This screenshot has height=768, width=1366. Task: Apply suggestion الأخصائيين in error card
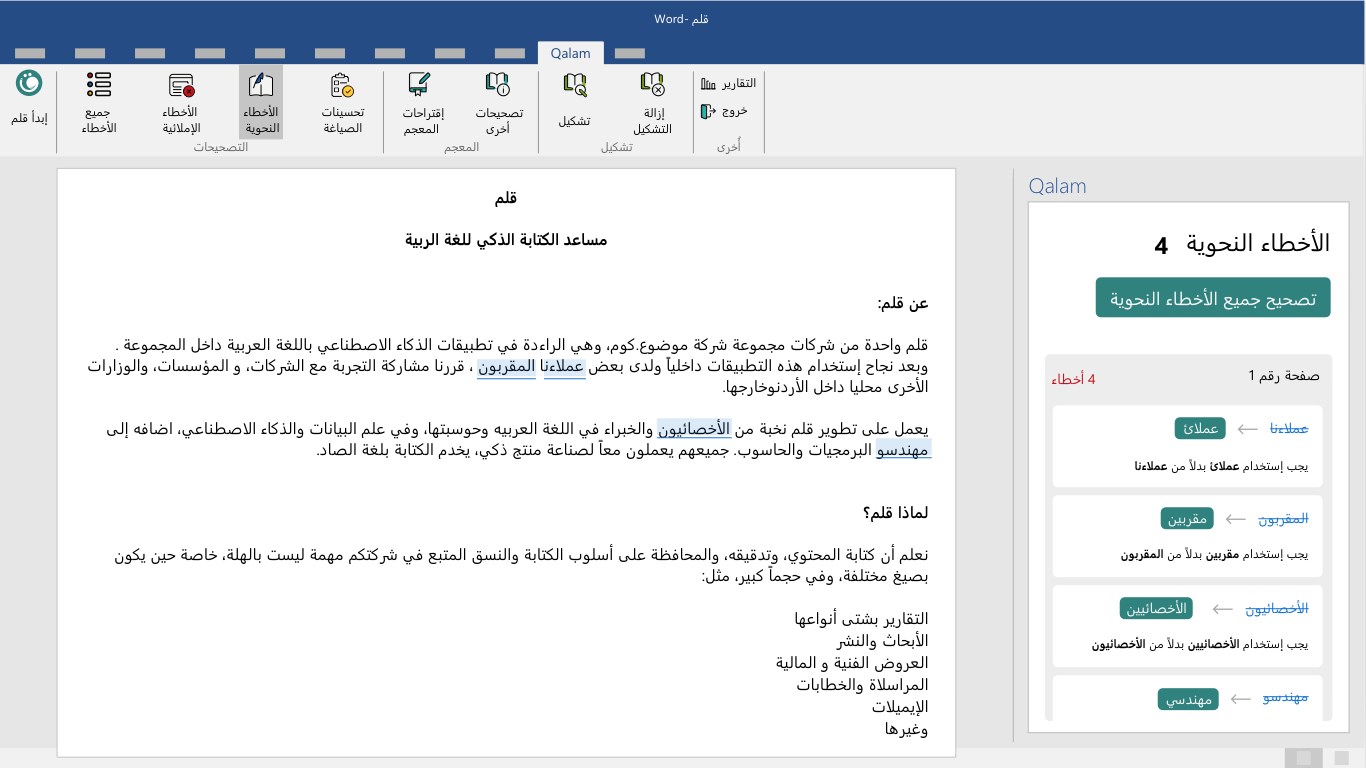point(1157,608)
